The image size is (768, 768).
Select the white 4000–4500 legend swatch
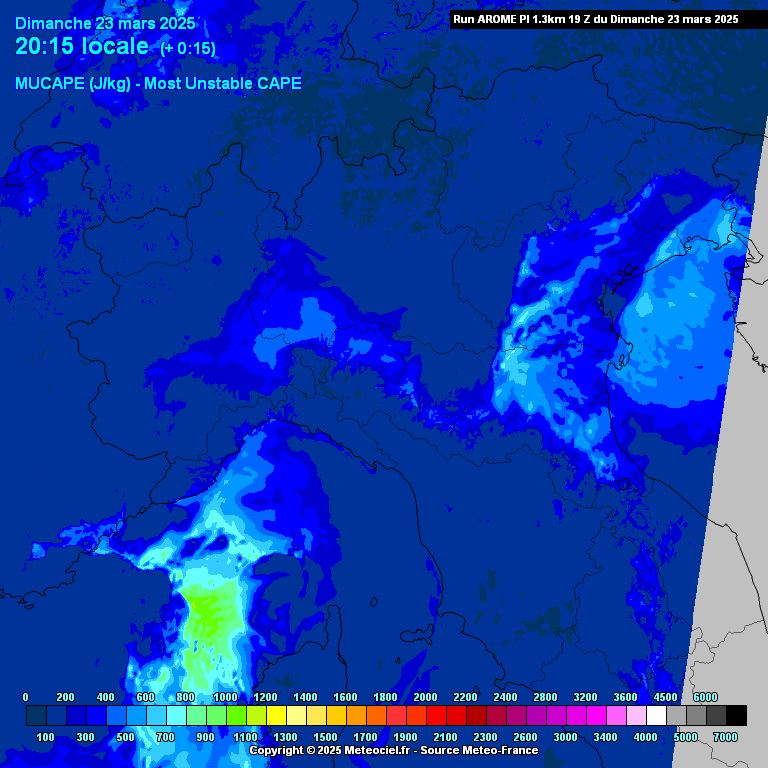tap(656, 716)
